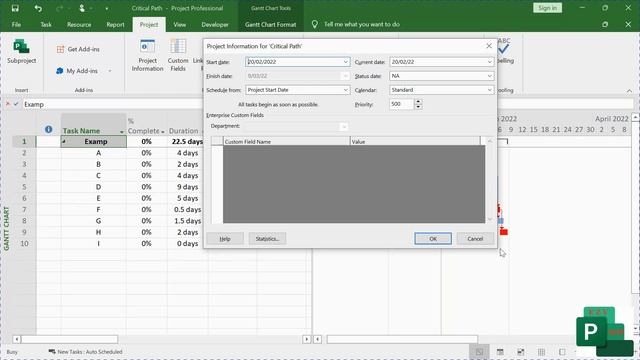Click the red critical task bar in Gantt chart
This screenshot has width=640, height=360.
click(x=504, y=232)
